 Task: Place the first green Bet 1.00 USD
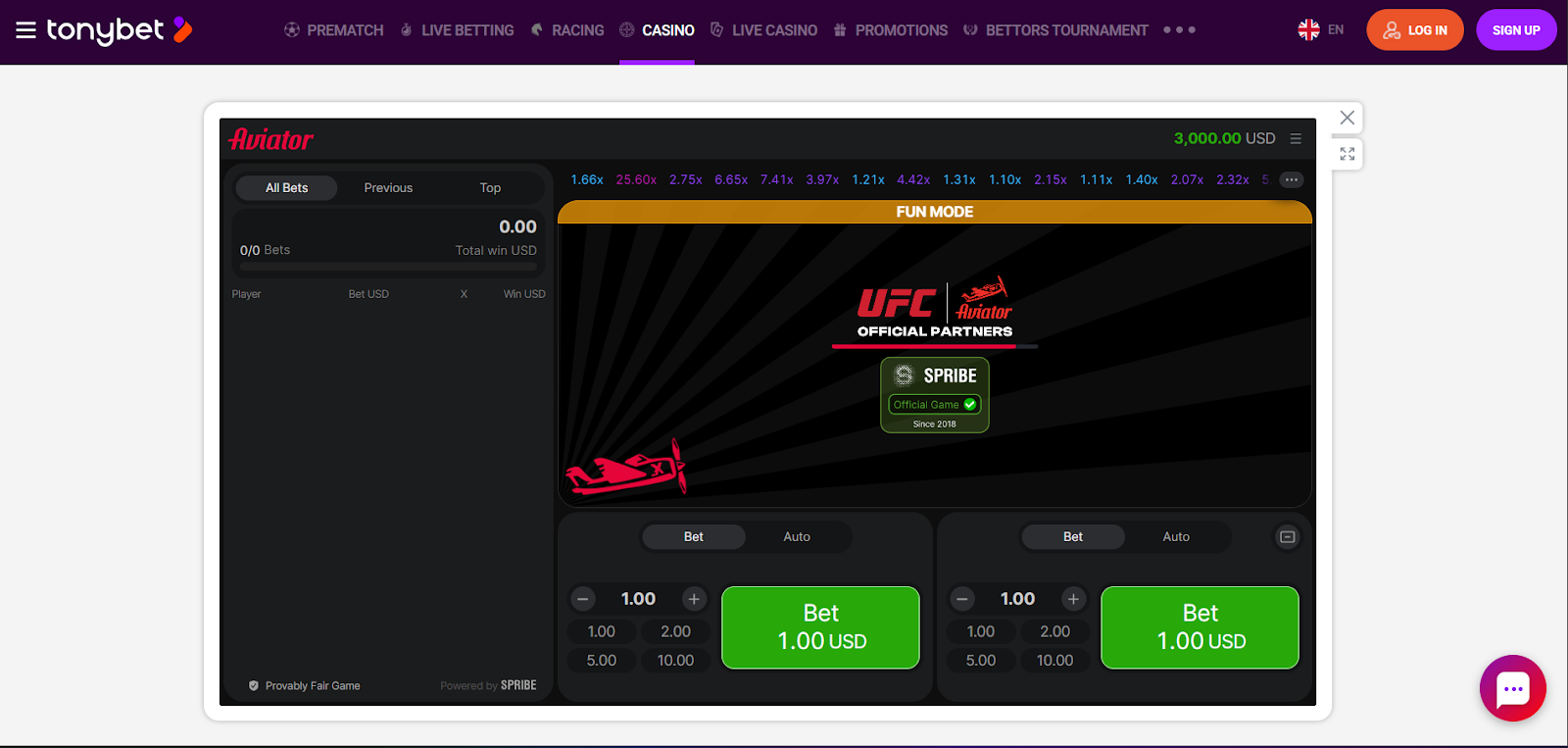(821, 628)
